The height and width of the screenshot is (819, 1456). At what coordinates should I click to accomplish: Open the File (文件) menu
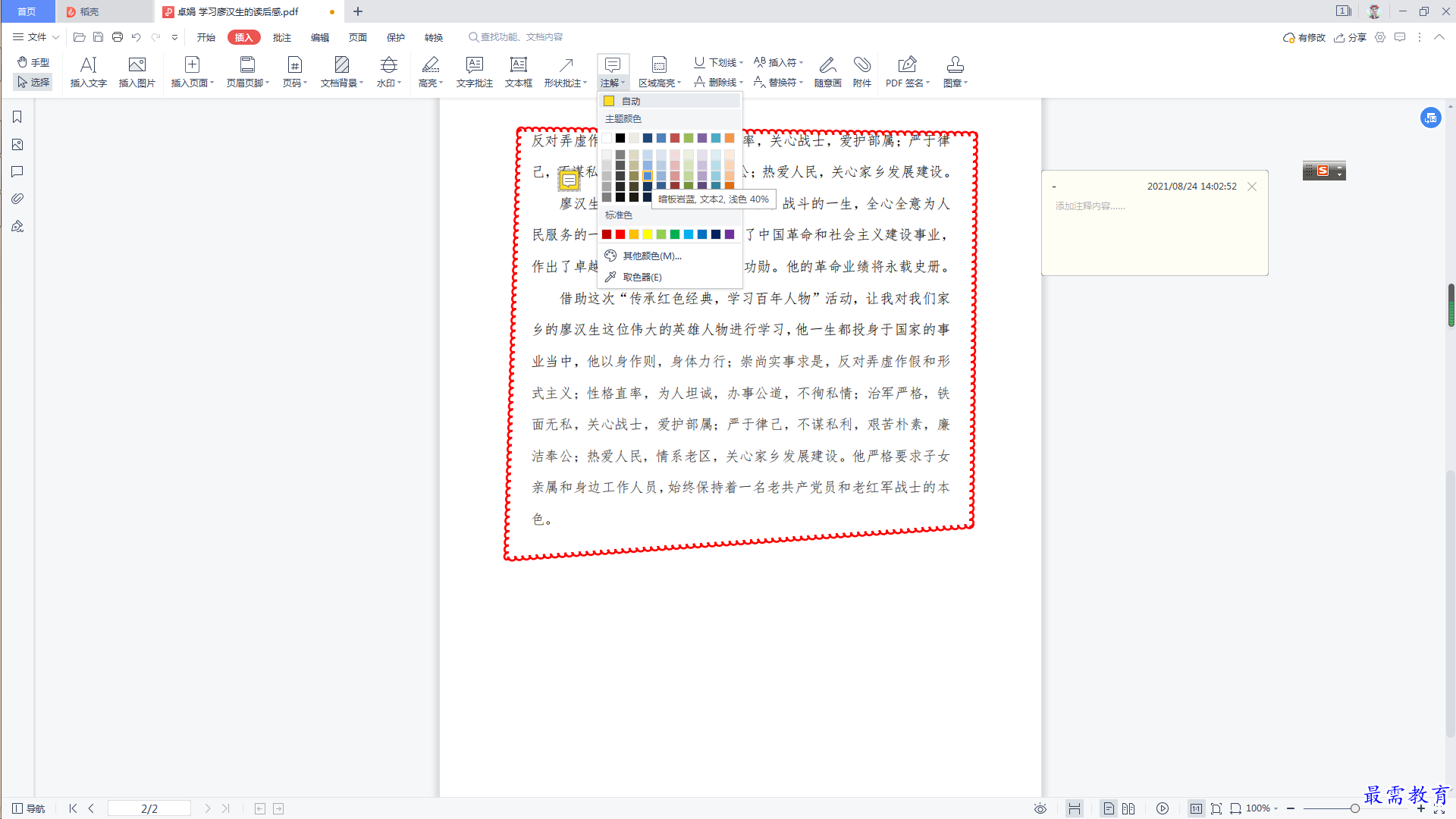coord(36,37)
